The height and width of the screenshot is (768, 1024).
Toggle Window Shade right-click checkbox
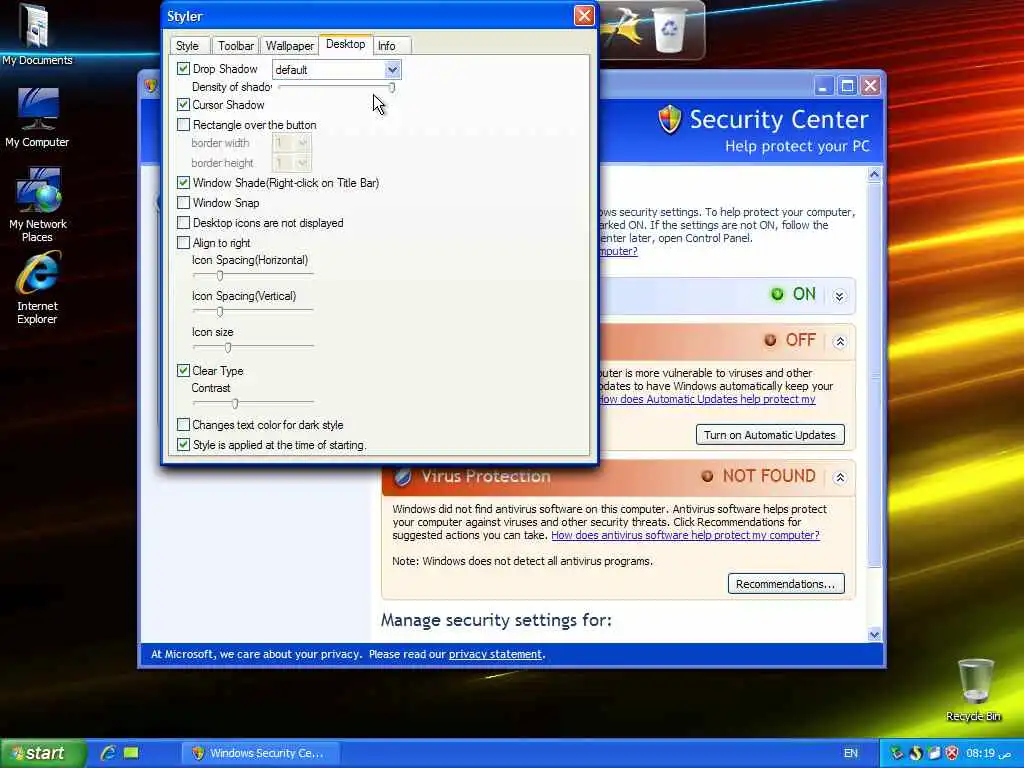184,183
